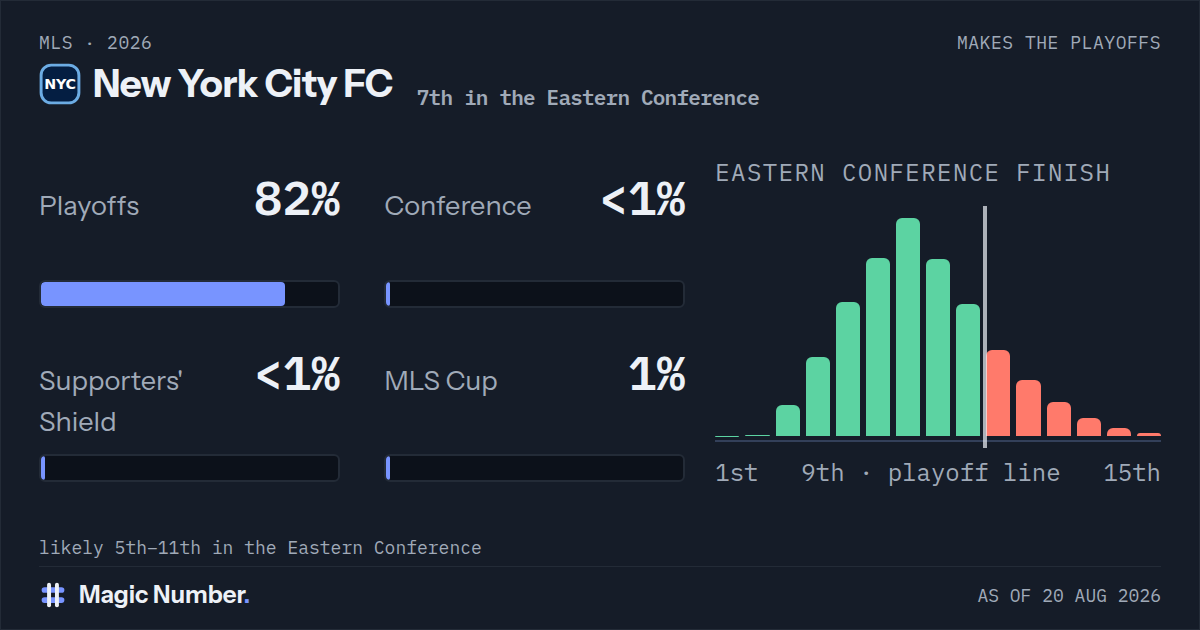
Task: Click the 7th in the Eastern Conference text
Action: click(588, 98)
